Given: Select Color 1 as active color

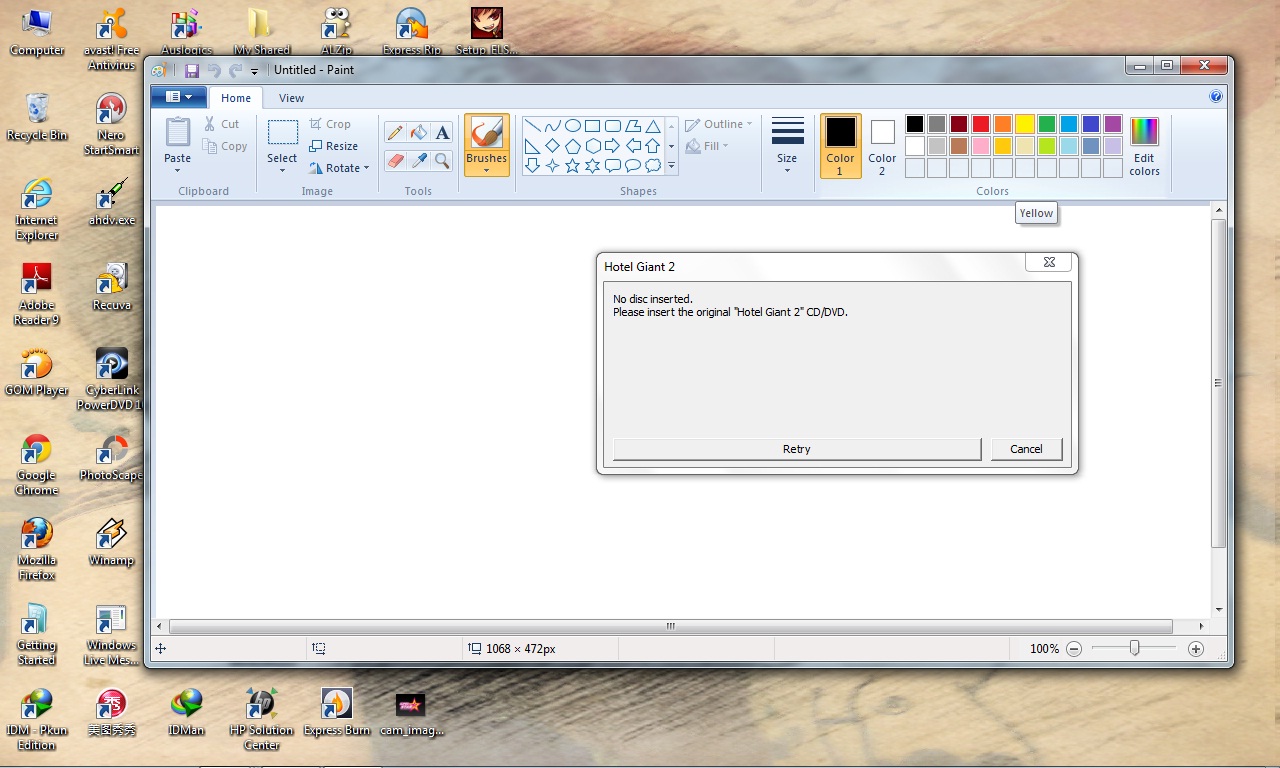Looking at the screenshot, I should [840, 146].
